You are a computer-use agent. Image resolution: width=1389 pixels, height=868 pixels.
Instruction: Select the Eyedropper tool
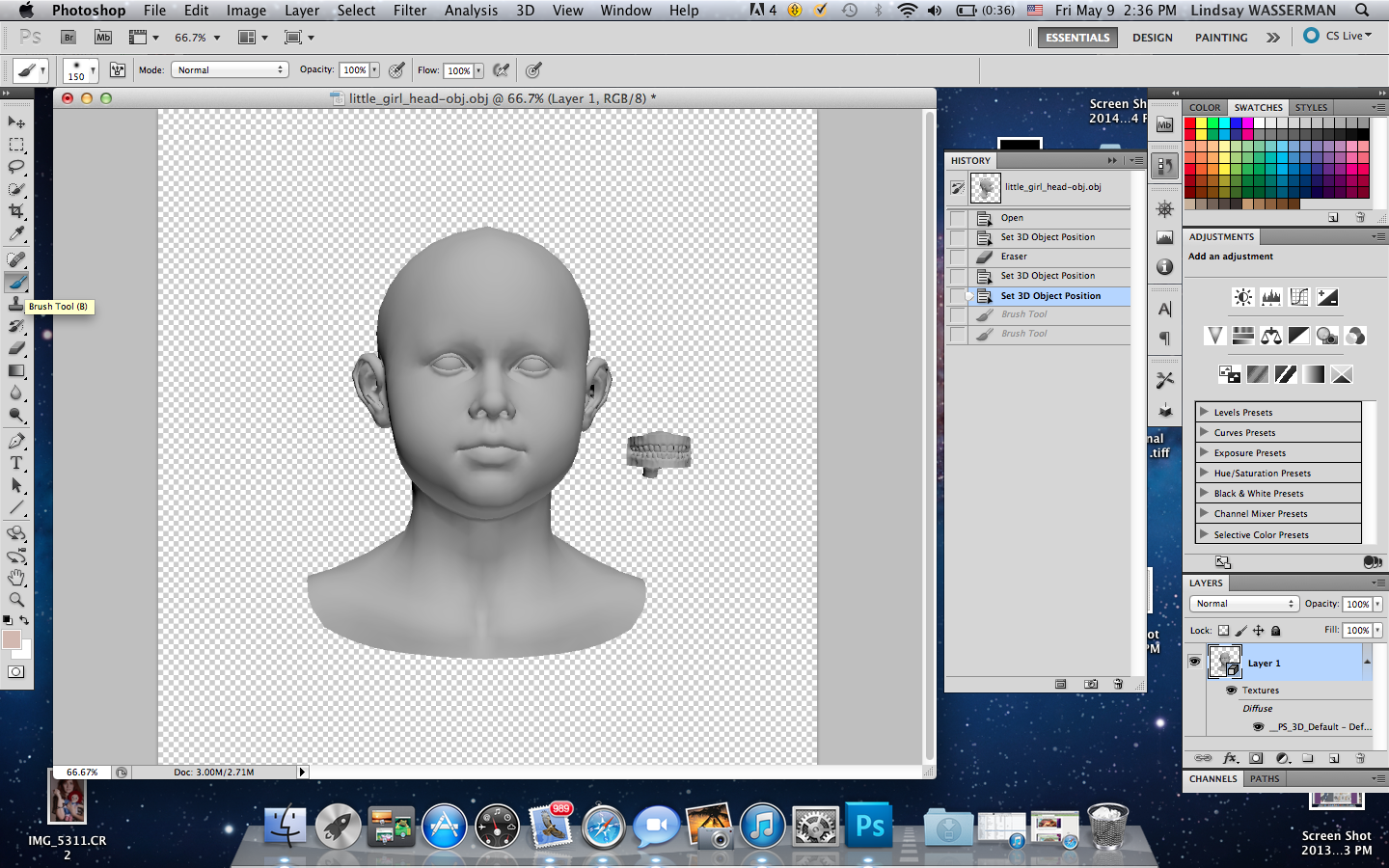tap(16, 234)
